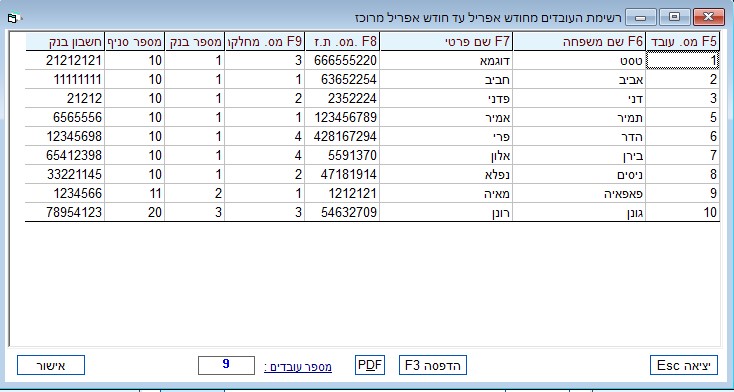The height and width of the screenshot is (392, 734).
Task: Click the הדפסה F3 print button
Action: 433,365
